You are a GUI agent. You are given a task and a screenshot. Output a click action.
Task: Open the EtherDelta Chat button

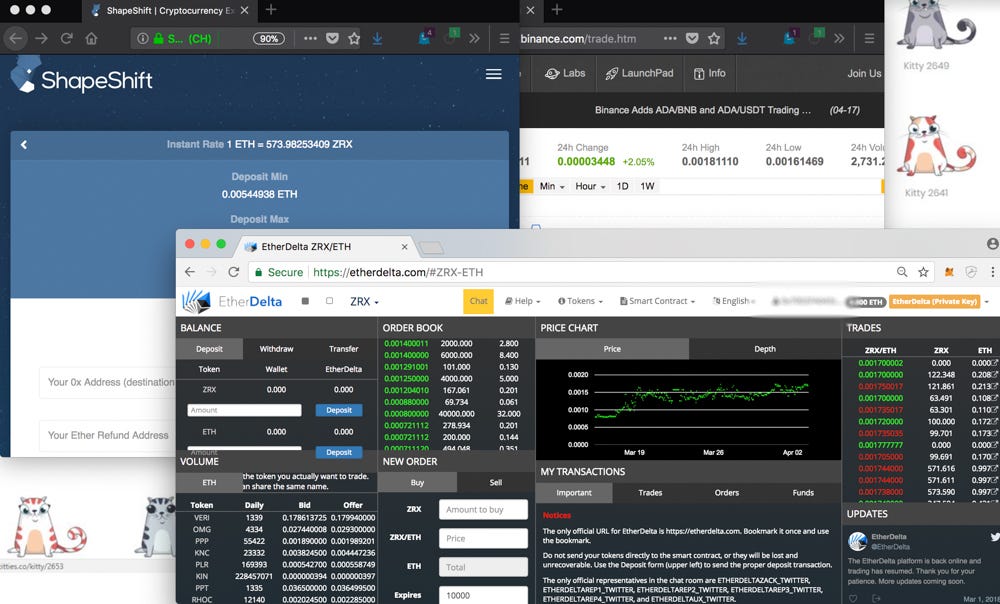478,301
